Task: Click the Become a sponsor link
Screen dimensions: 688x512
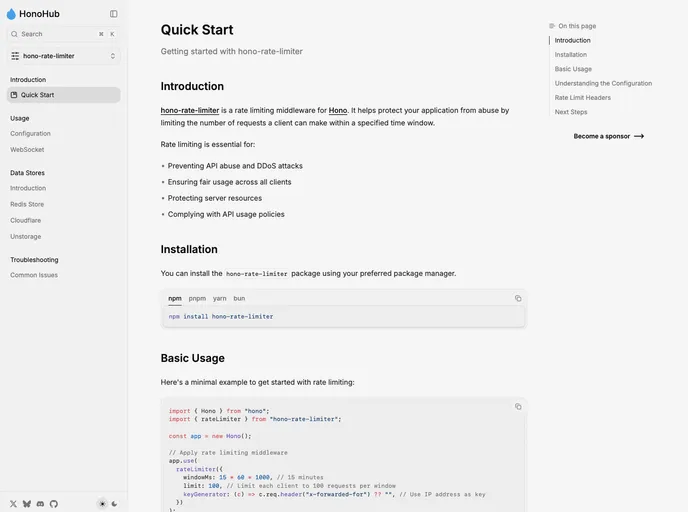Action: coord(608,136)
